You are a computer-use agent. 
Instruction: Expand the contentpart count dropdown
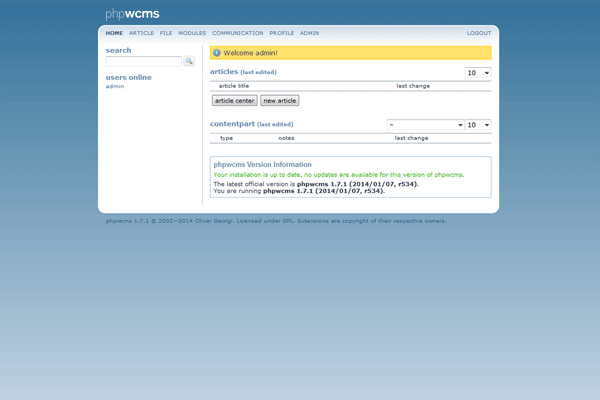point(478,125)
